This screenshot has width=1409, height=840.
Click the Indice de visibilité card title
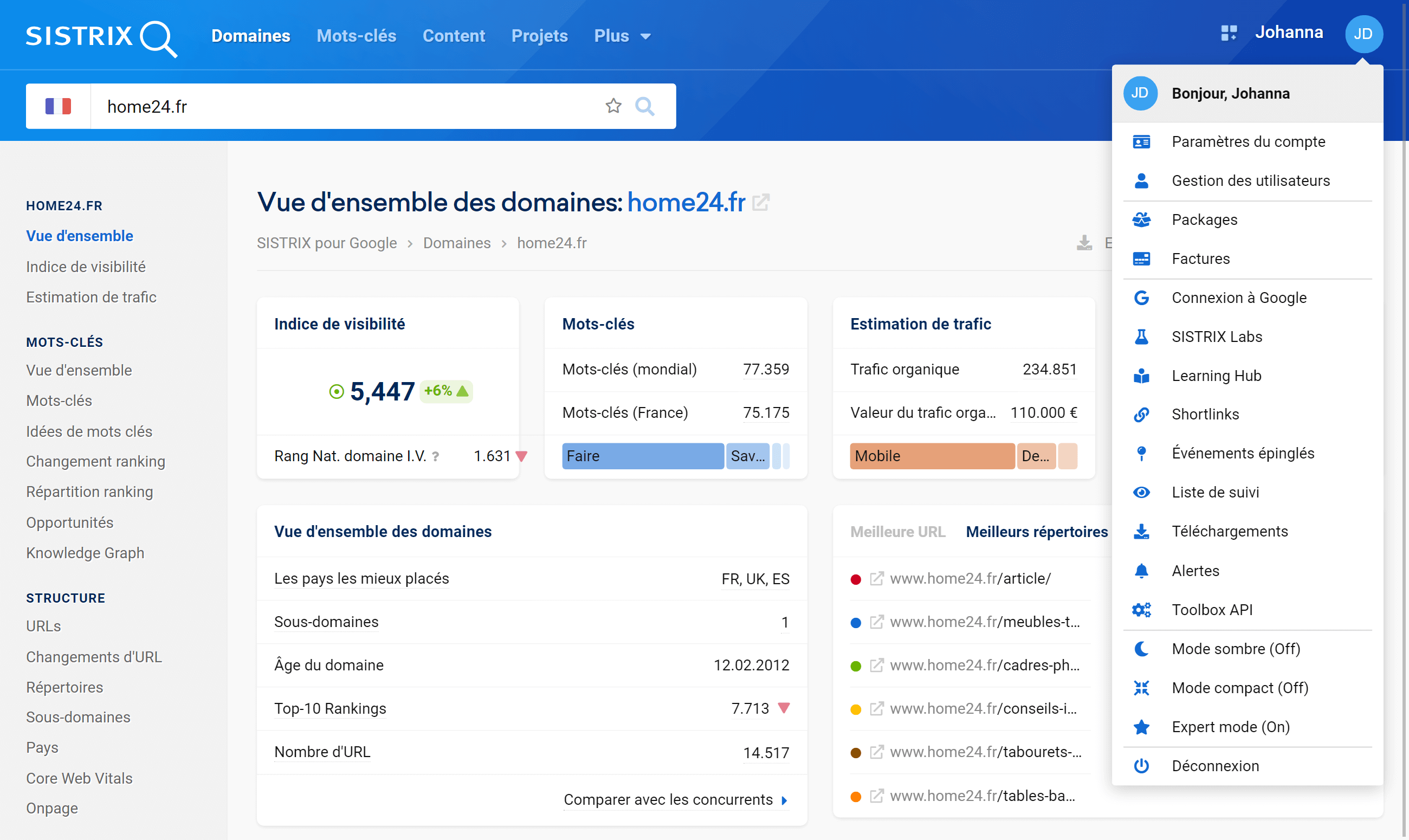coord(340,324)
